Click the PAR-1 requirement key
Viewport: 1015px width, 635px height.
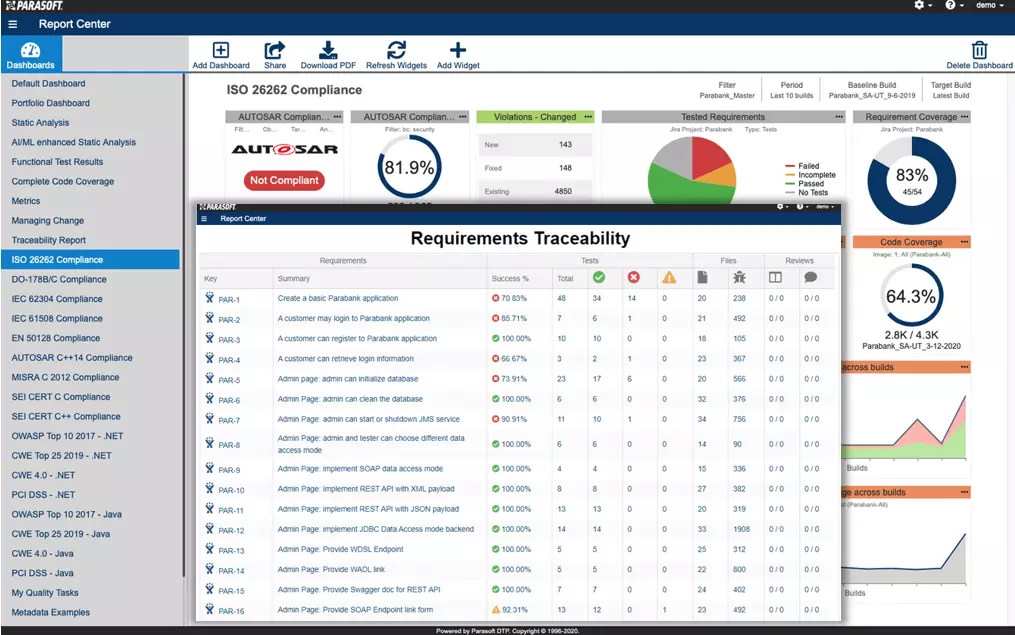pos(229,300)
